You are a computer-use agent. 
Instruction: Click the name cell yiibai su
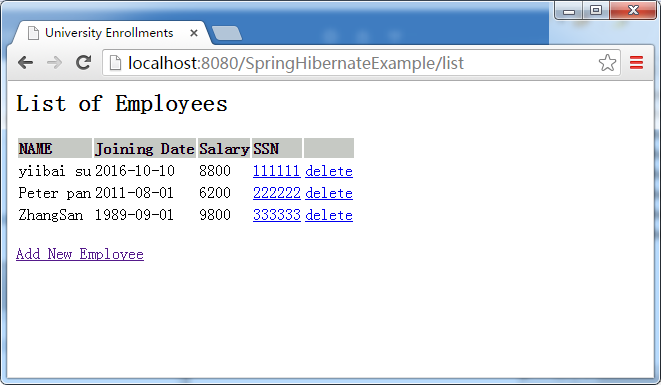pos(55,171)
